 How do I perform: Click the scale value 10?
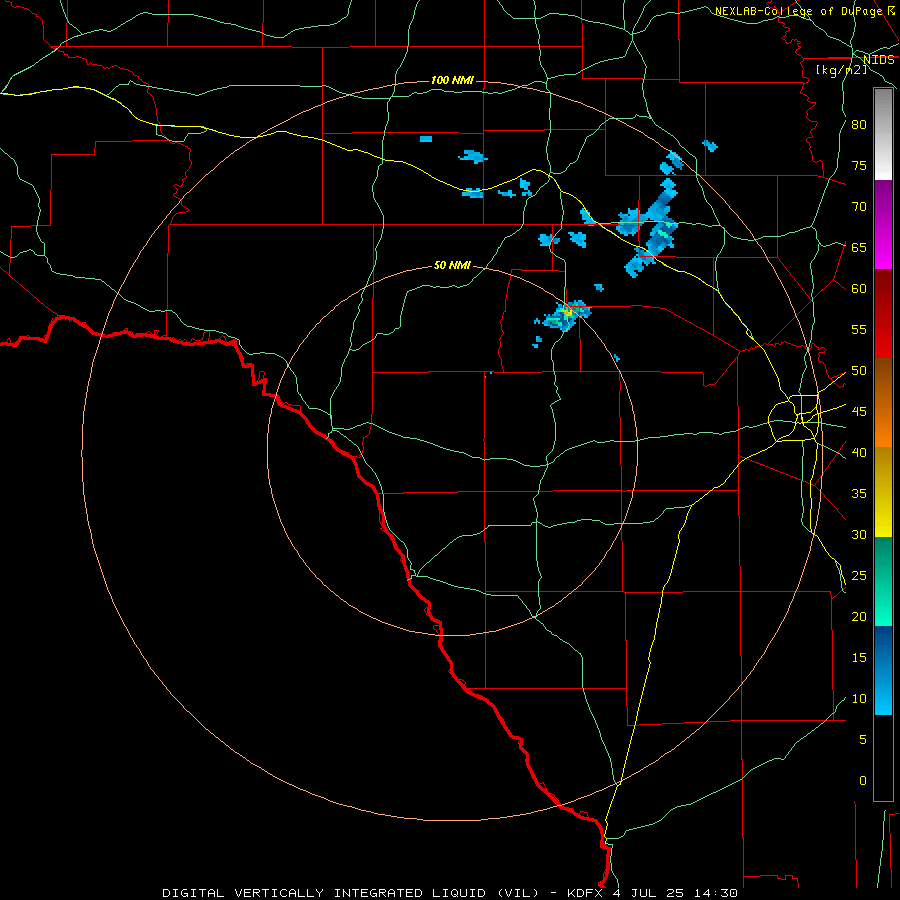(859, 699)
